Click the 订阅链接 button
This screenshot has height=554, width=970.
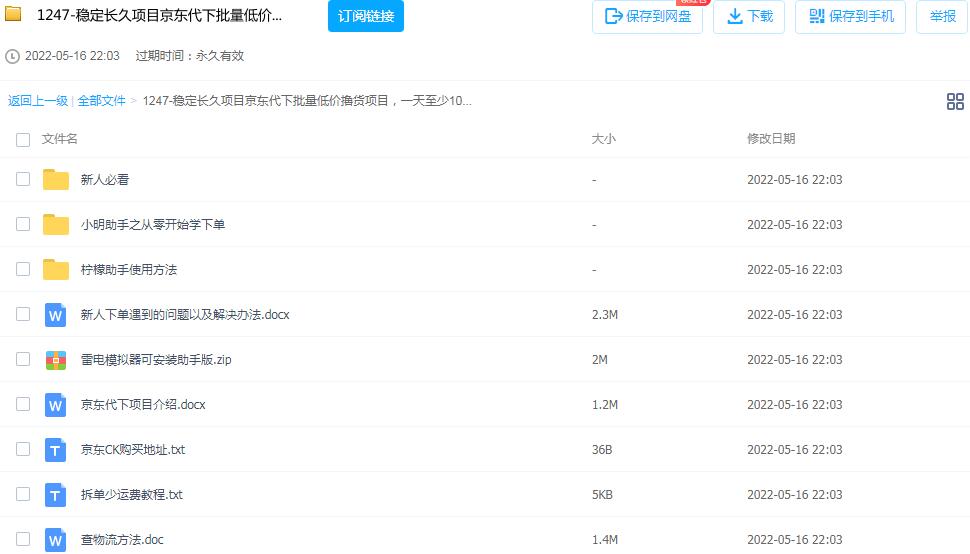pos(366,16)
